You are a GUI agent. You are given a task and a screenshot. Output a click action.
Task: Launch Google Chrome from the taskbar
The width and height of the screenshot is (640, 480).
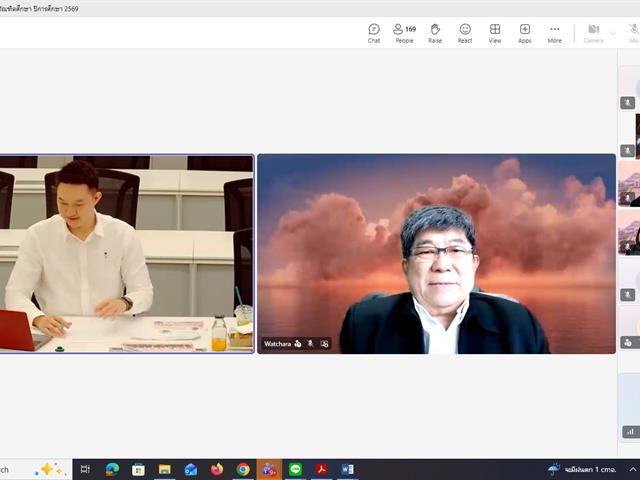click(243, 469)
